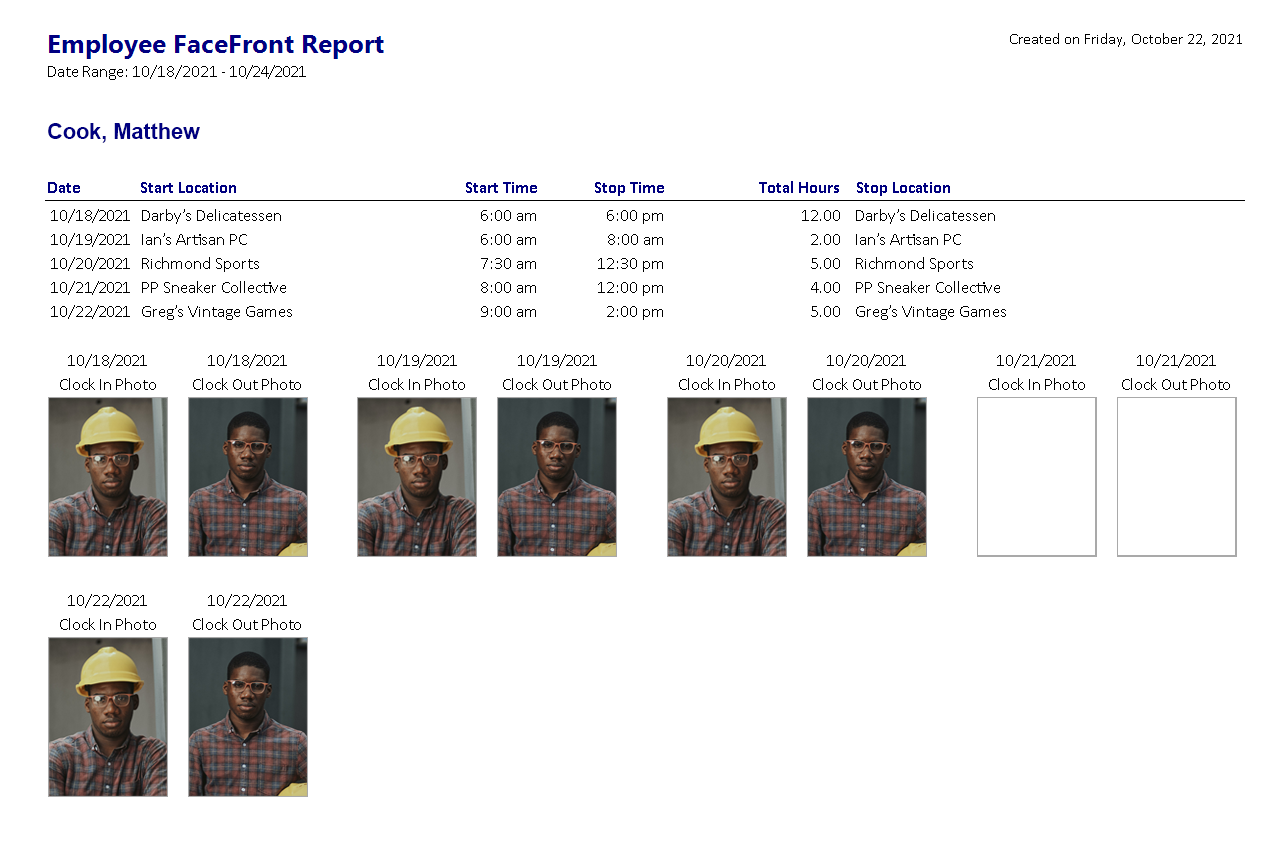Click the empty 10/21/2021 Clock Out photo box

pyautogui.click(x=1176, y=476)
